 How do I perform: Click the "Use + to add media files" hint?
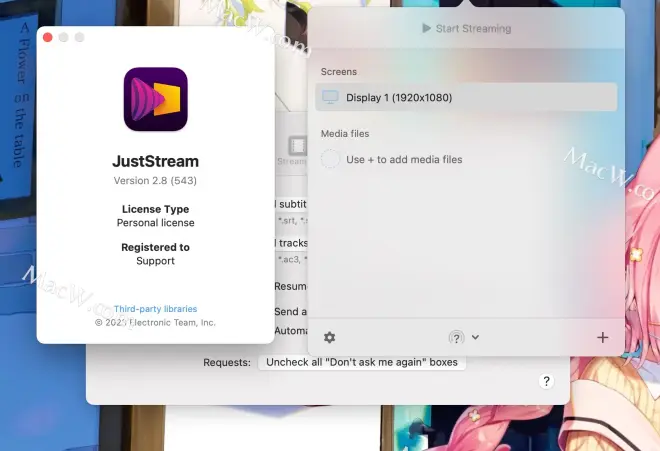click(x=404, y=159)
